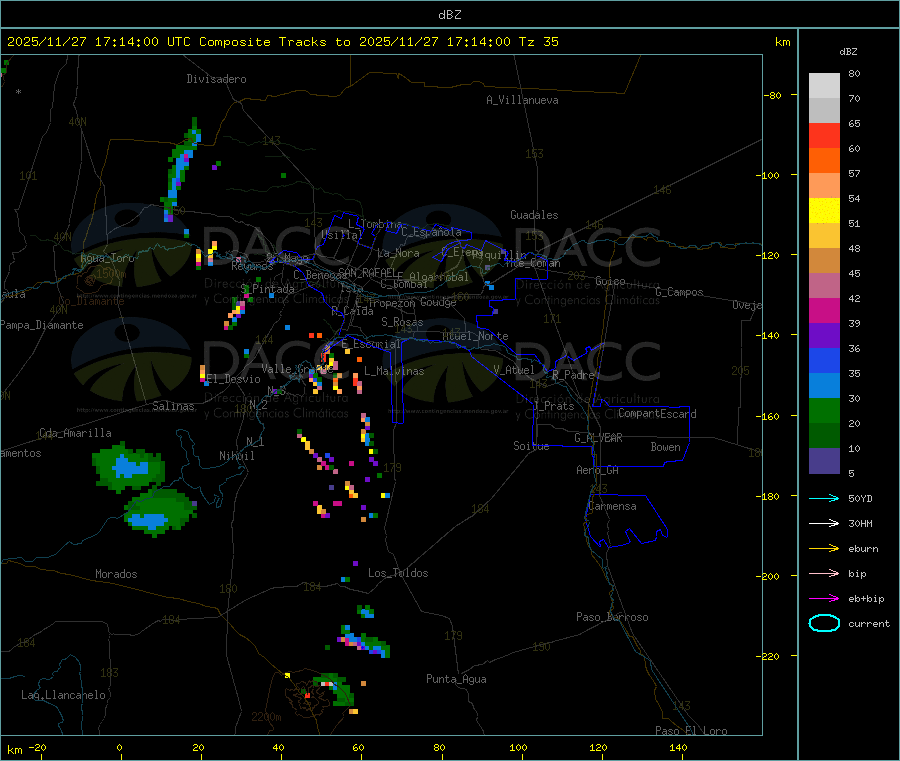Select the red 65 dBZ color swatch
This screenshot has width=900, height=761.
coord(824,135)
